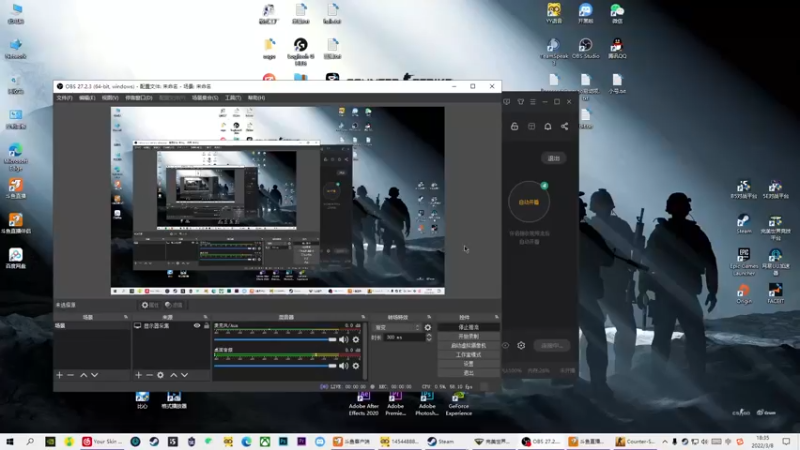
Task: Click 设置 button in Controls
Action: [x=468, y=364]
